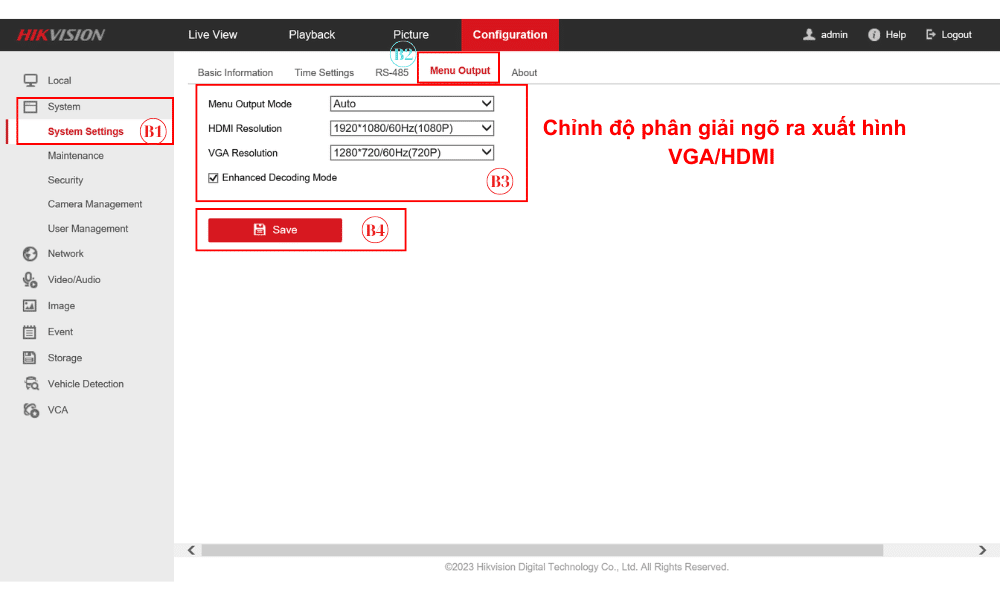Click the Vehicle Detection car icon
1000x600 pixels.
click(x=30, y=384)
